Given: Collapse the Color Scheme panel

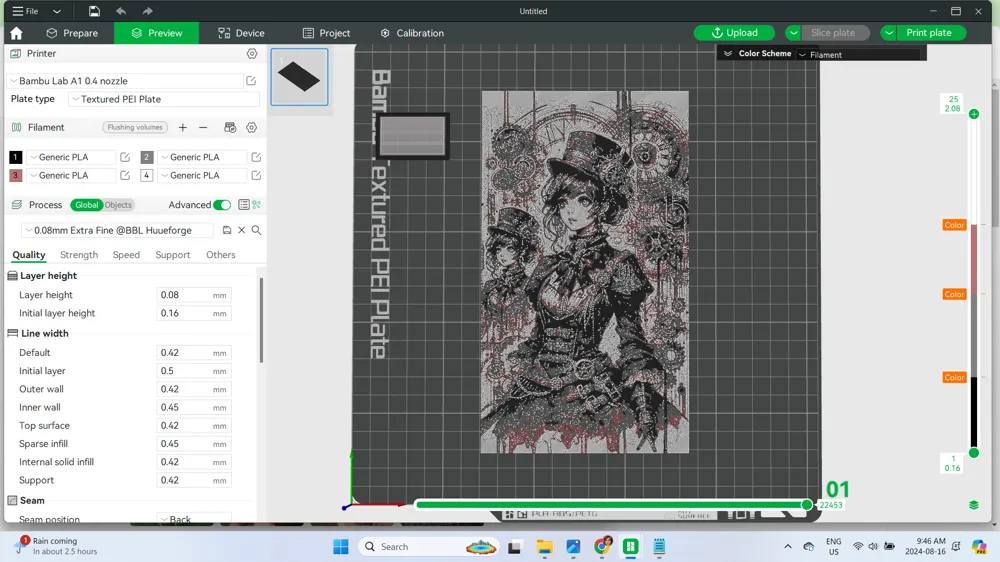Looking at the screenshot, I should coord(728,54).
